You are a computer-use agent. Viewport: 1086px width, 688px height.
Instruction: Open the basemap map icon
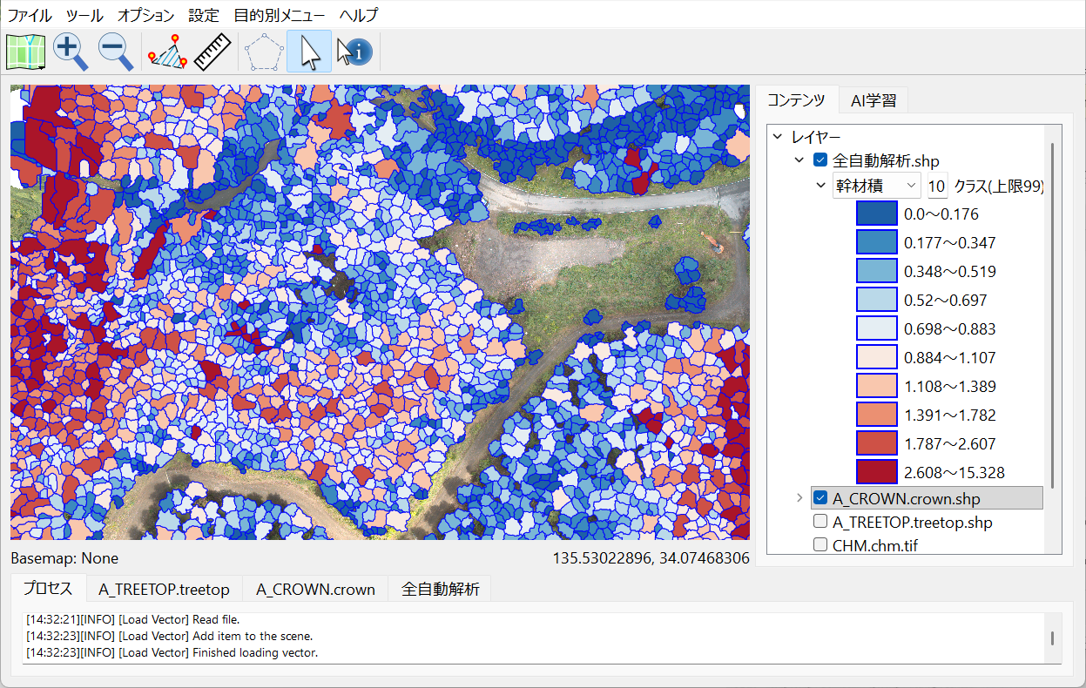click(26, 52)
